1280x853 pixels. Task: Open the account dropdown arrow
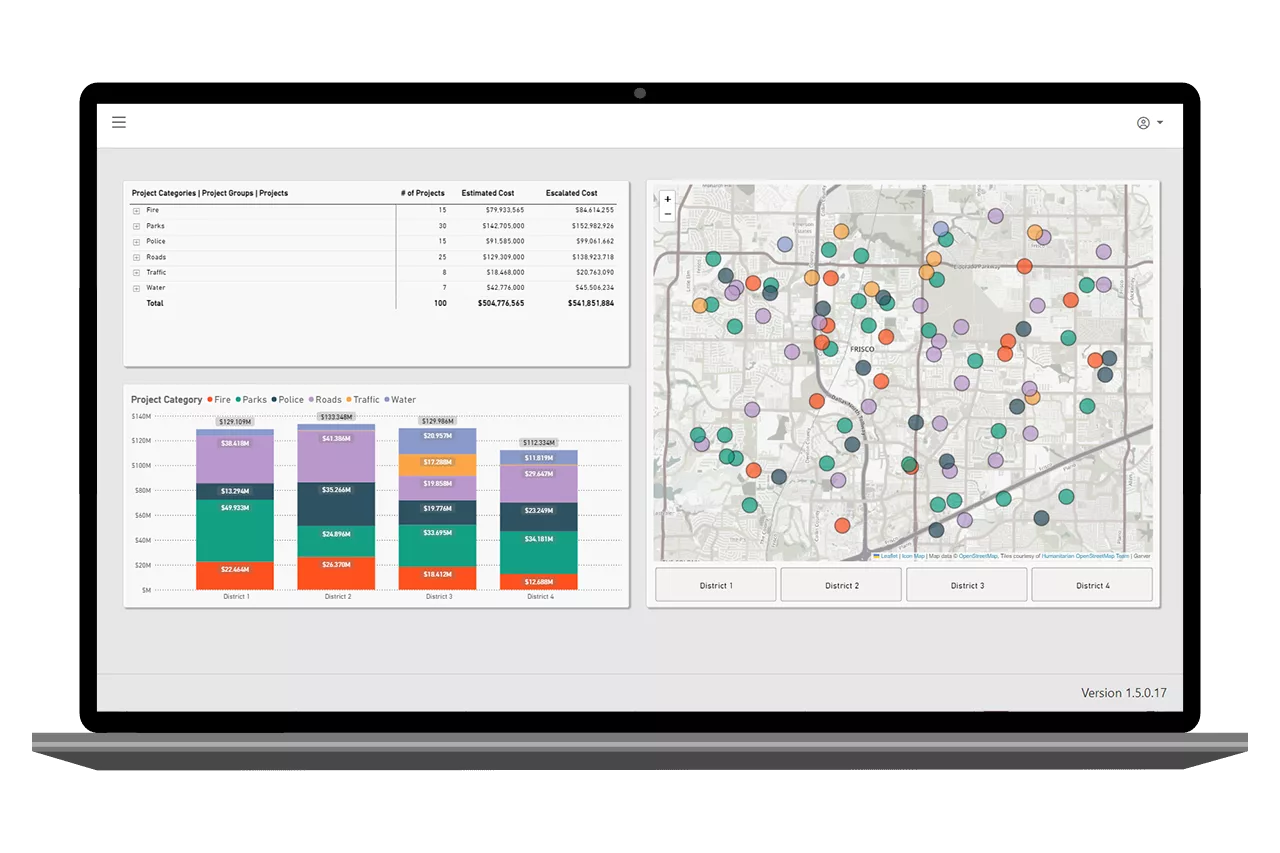pos(1160,123)
